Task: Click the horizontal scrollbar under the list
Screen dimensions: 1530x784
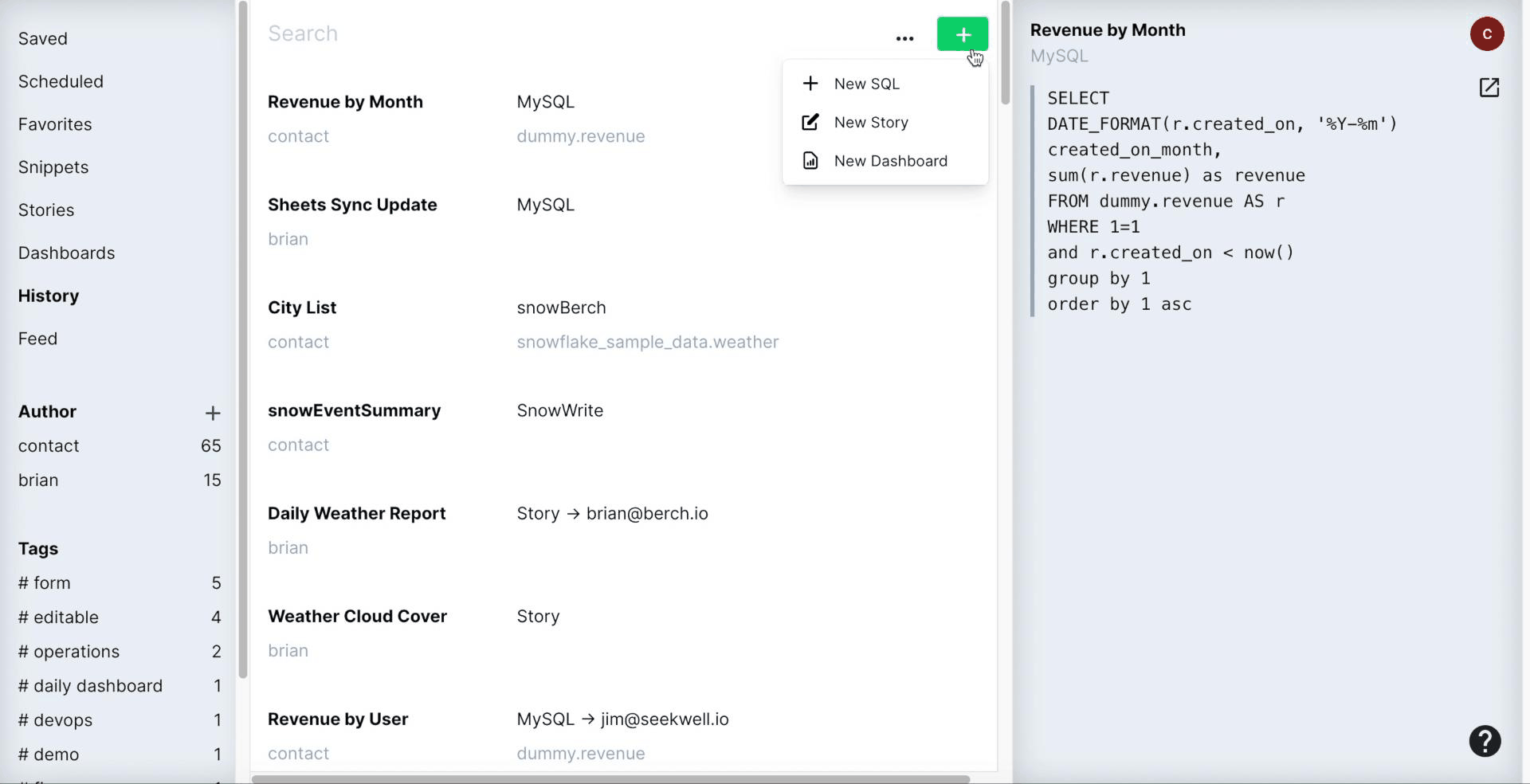Action: (610, 778)
